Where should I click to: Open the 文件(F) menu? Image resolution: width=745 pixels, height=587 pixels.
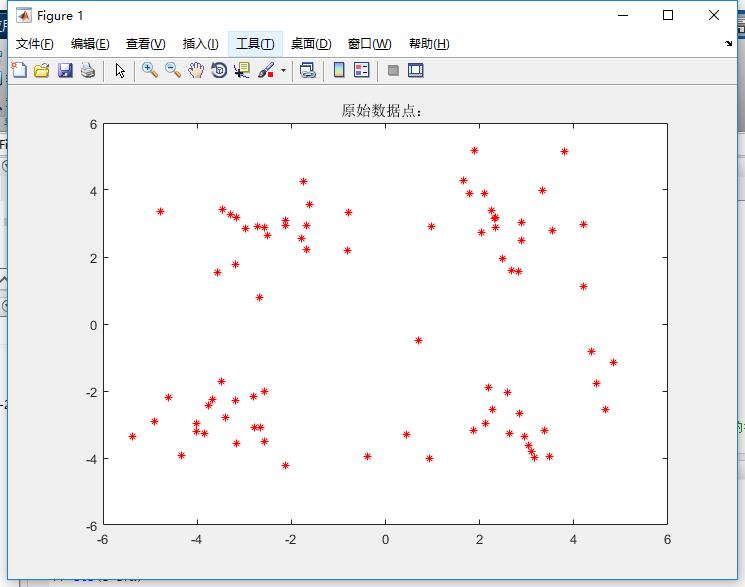34,44
